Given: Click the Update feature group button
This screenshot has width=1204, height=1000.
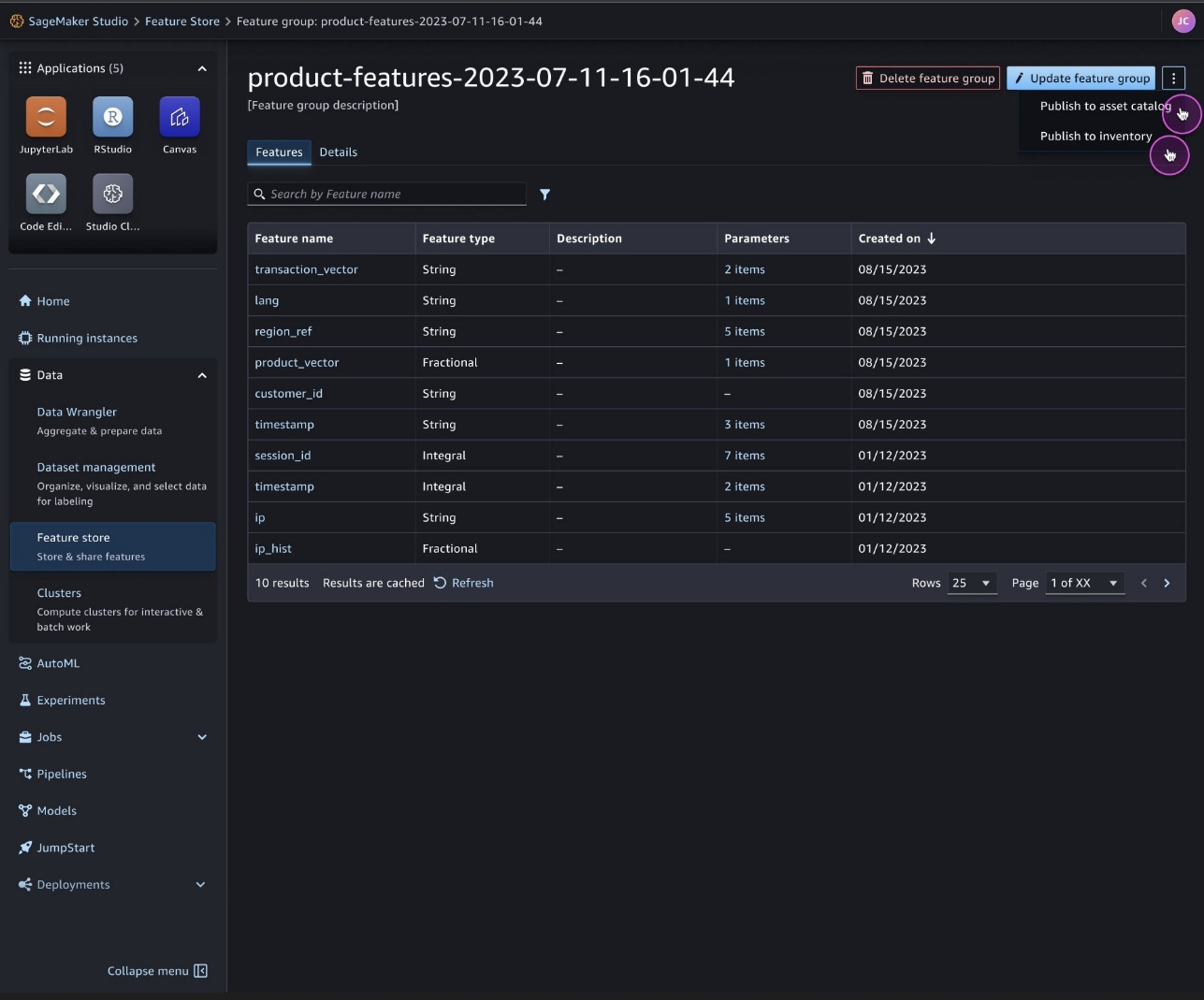Looking at the screenshot, I should 1081,79.
